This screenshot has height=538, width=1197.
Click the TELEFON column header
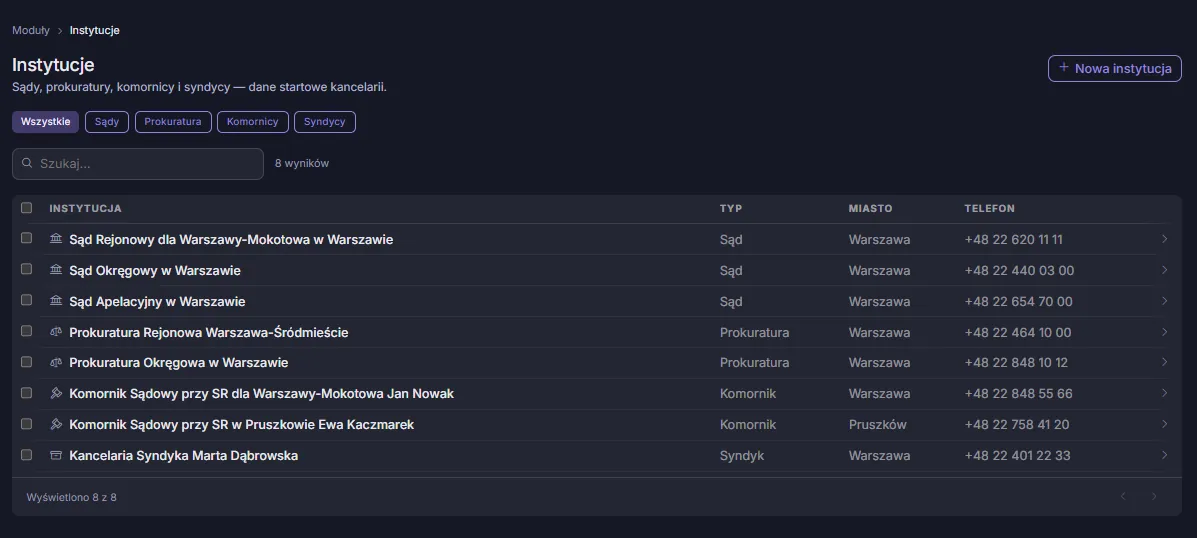click(x=989, y=208)
